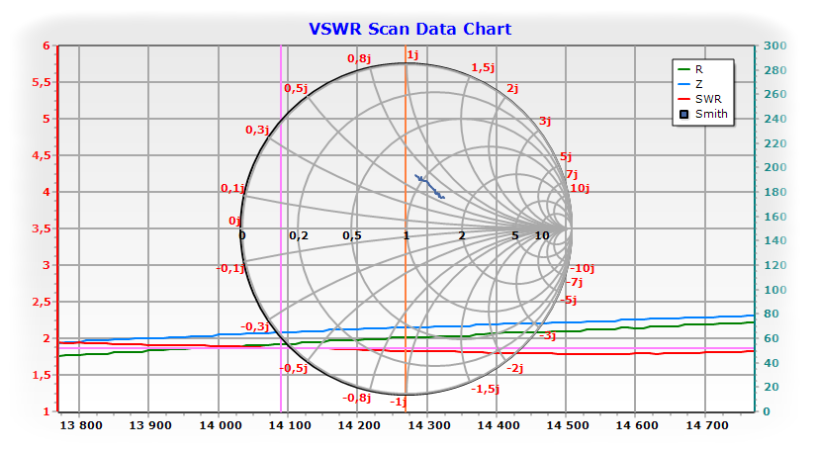Click the right axis value 120

(775, 265)
